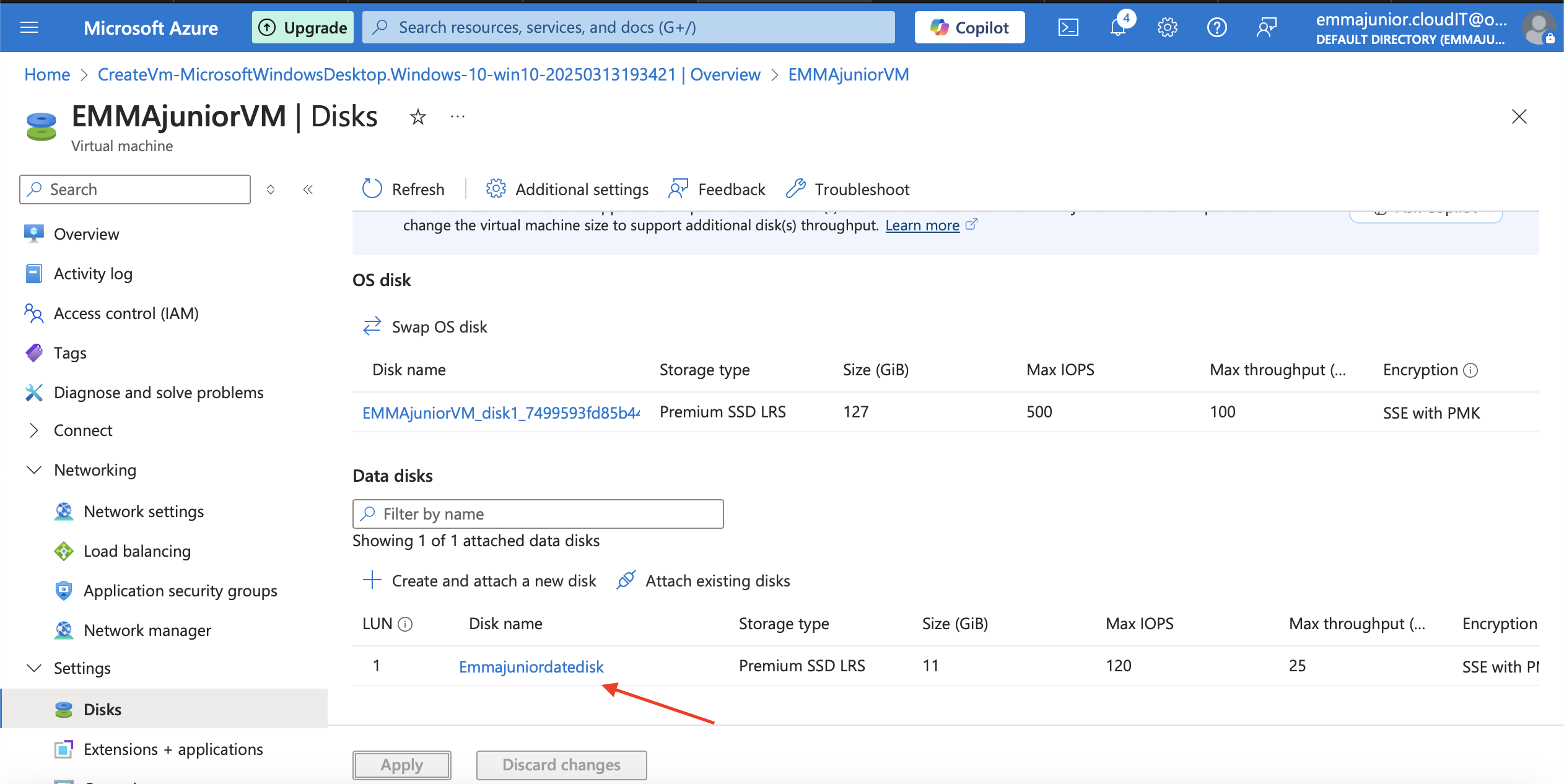Select Disks in the sidebar
Screen dimensions: 1564x784
click(x=164, y=709)
